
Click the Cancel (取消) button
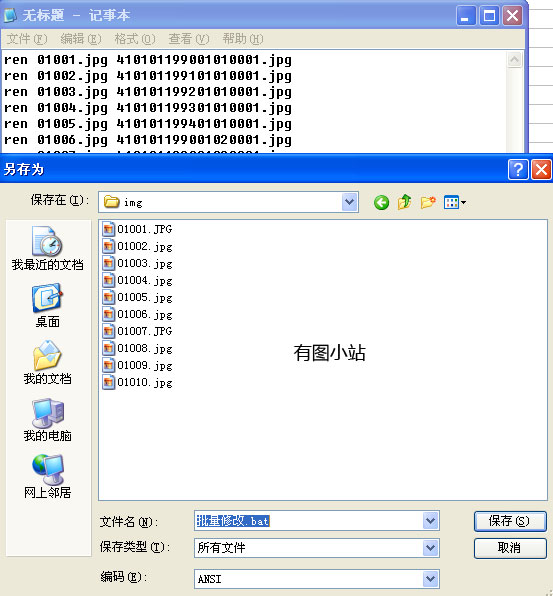[x=510, y=548]
